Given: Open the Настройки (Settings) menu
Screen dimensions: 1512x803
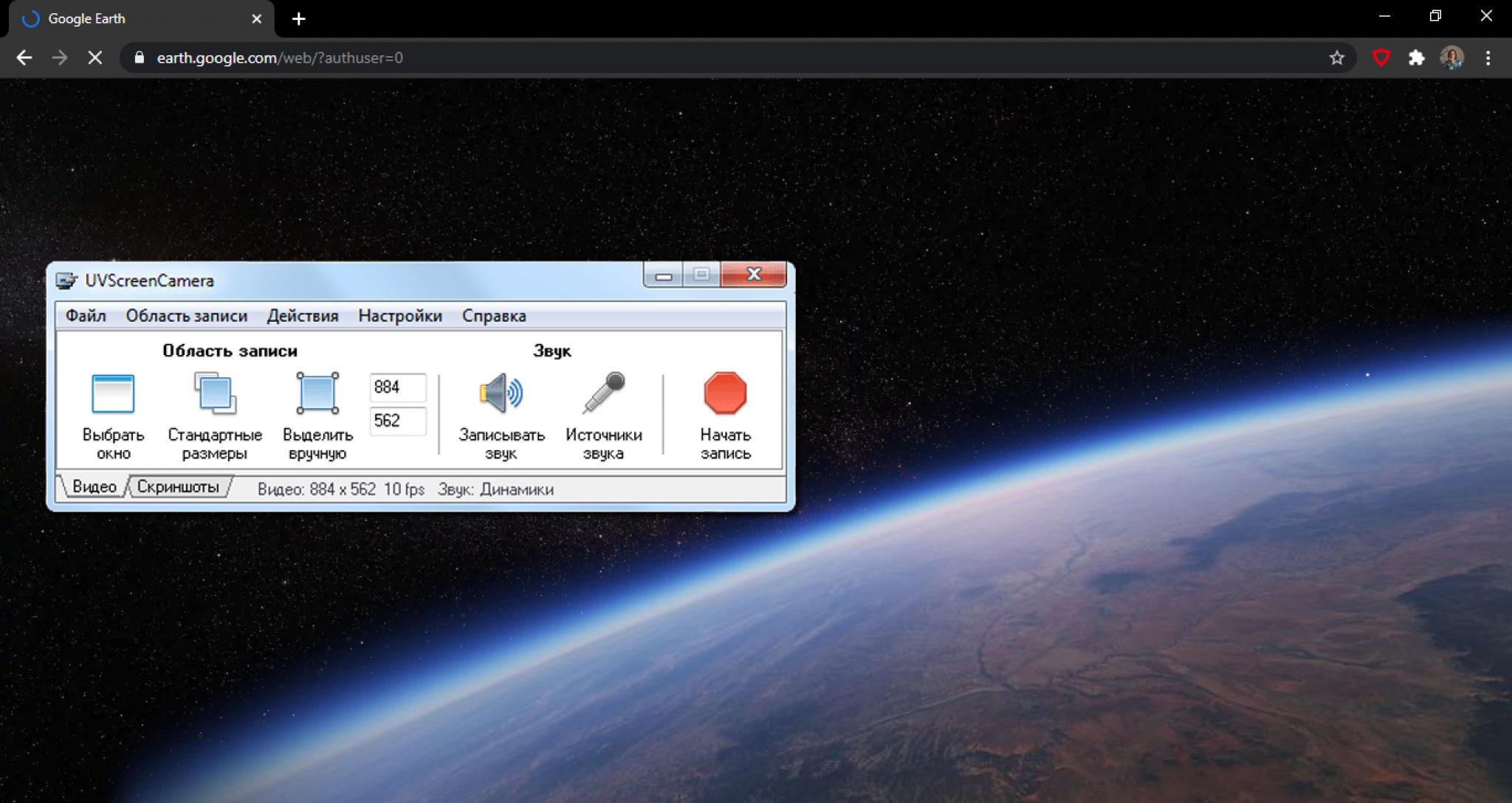Looking at the screenshot, I should [x=400, y=316].
